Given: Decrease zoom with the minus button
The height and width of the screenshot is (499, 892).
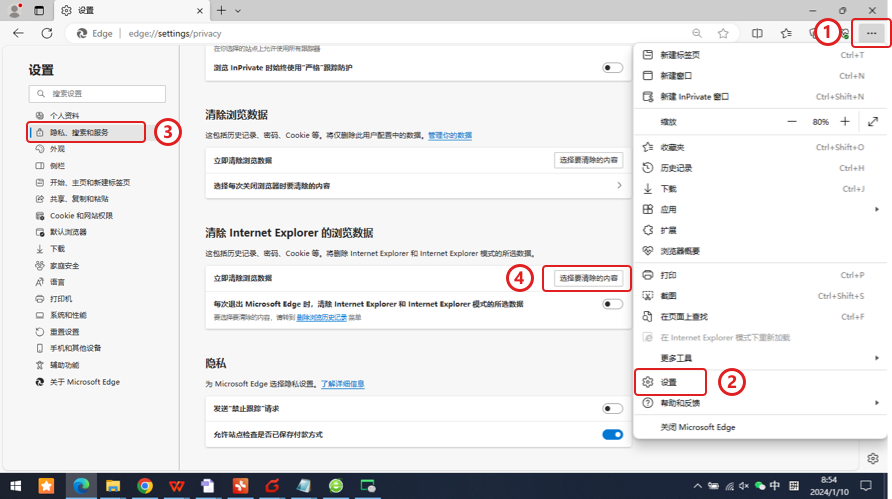Looking at the screenshot, I should coord(792,122).
